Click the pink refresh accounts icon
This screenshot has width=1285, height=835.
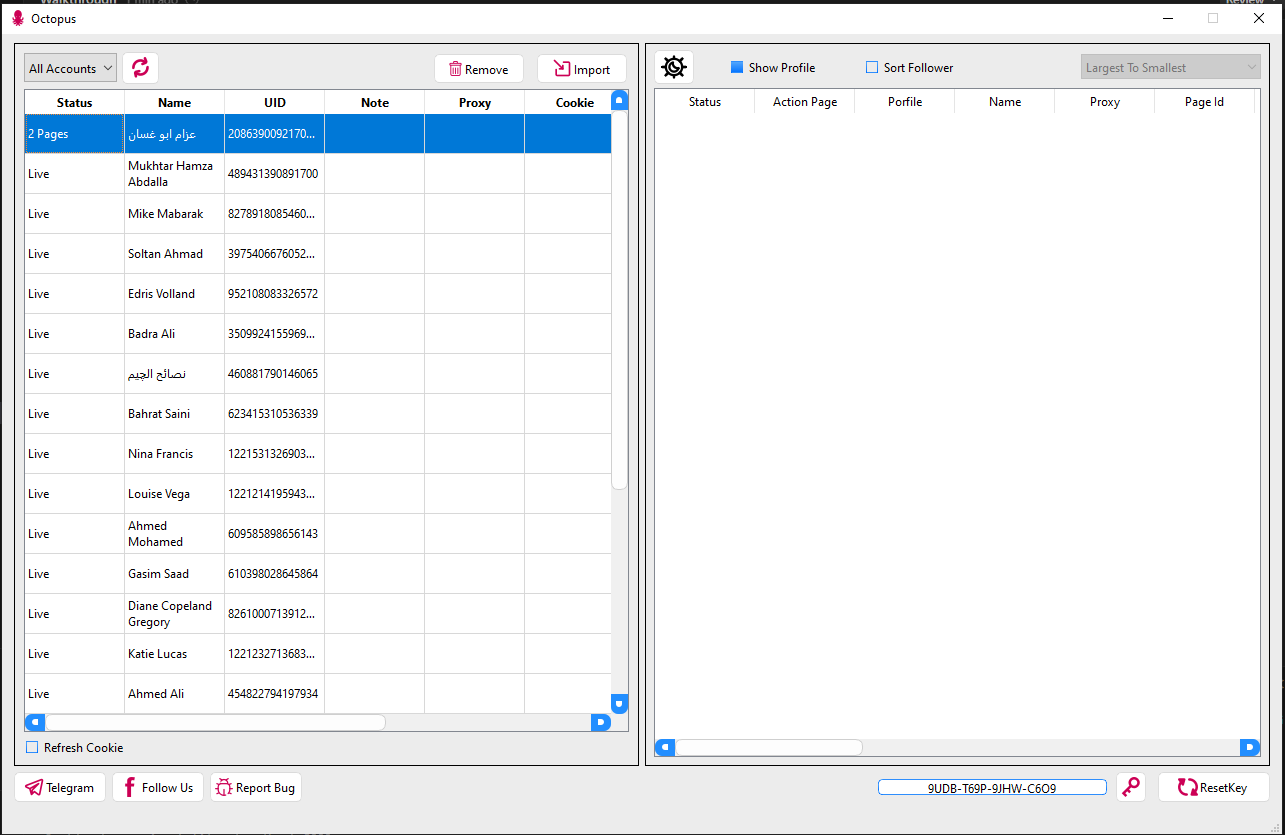[x=140, y=68]
